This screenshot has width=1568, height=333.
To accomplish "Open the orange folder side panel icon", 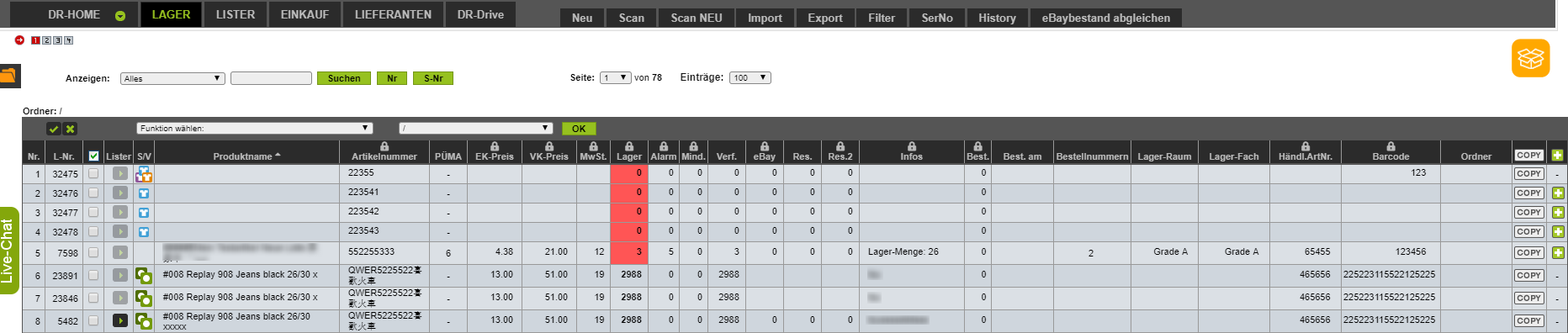I will pos(9,76).
